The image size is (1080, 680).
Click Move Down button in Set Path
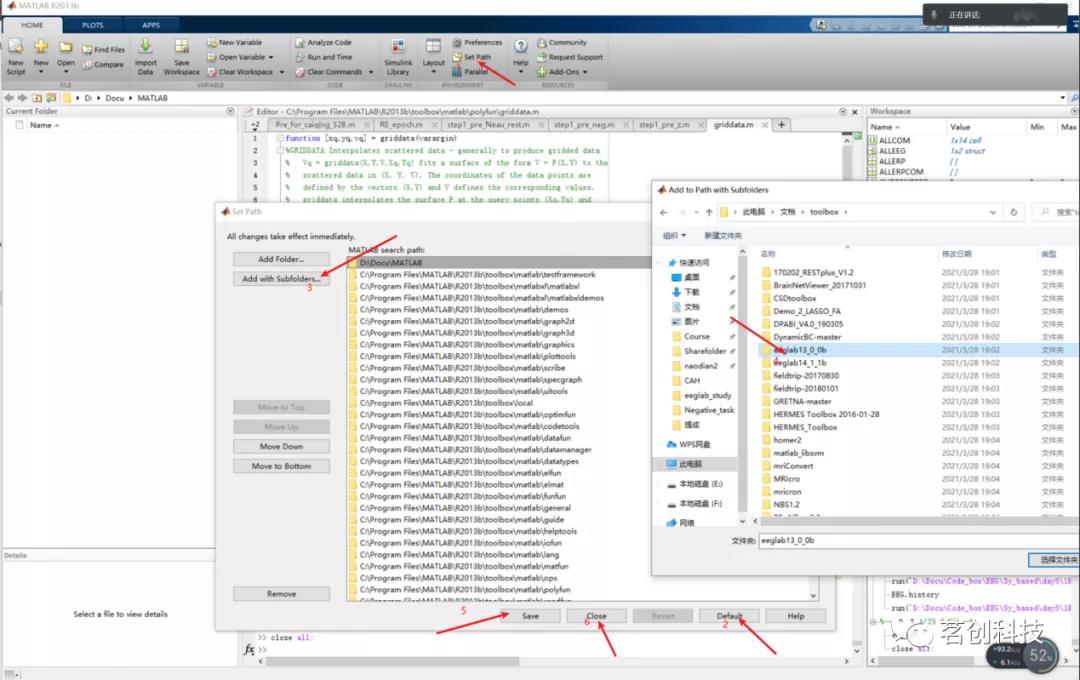(281, 446)
